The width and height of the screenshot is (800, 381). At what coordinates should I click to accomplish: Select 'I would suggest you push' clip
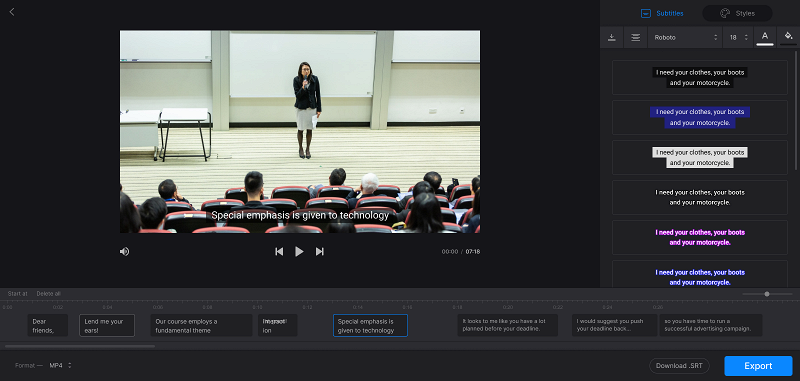tap(614, 325)
